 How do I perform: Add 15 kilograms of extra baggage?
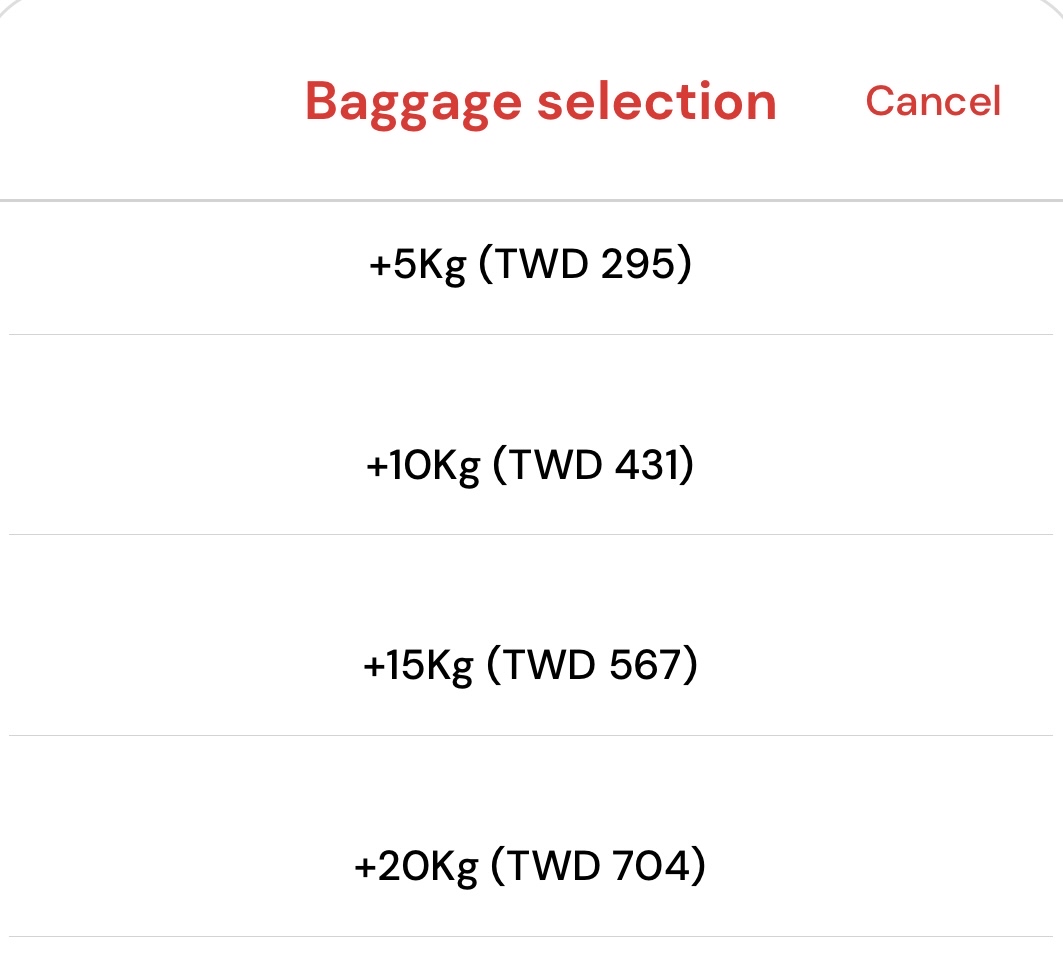530,667
